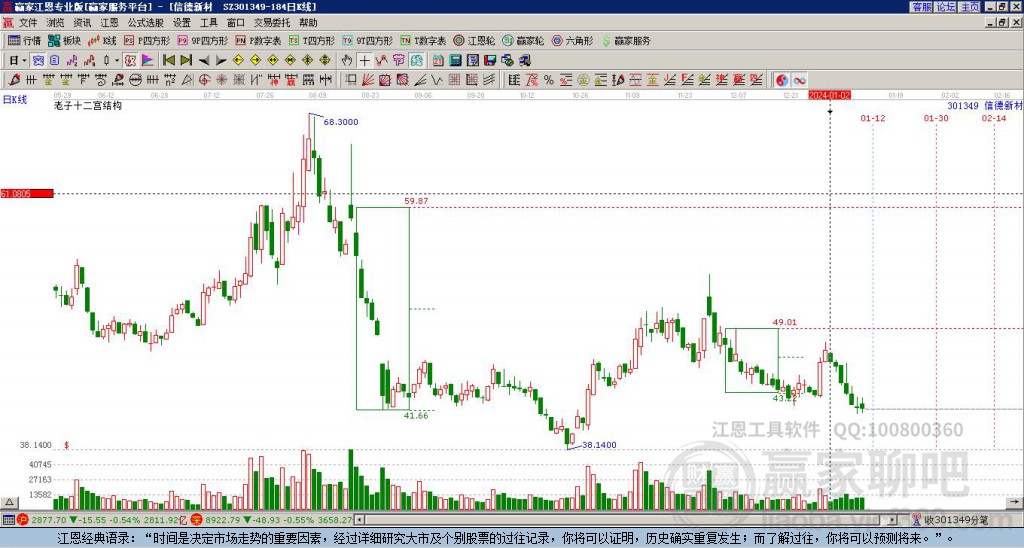Viewport: 1024px width, 548px height.
Task: Click the 68.3000 high price label
Action: coord(341,122)
